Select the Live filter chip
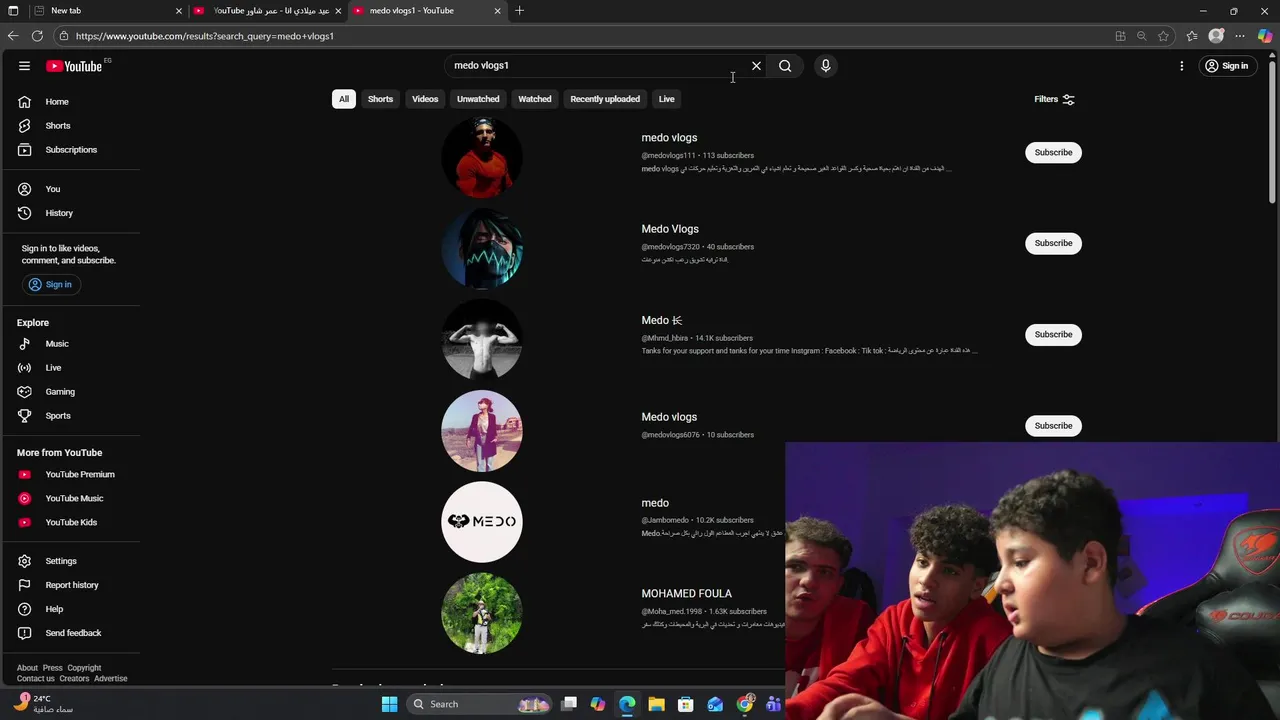The width and height of the screenshot is (1280, 720). pyautogui.click(x=666, y=99)
